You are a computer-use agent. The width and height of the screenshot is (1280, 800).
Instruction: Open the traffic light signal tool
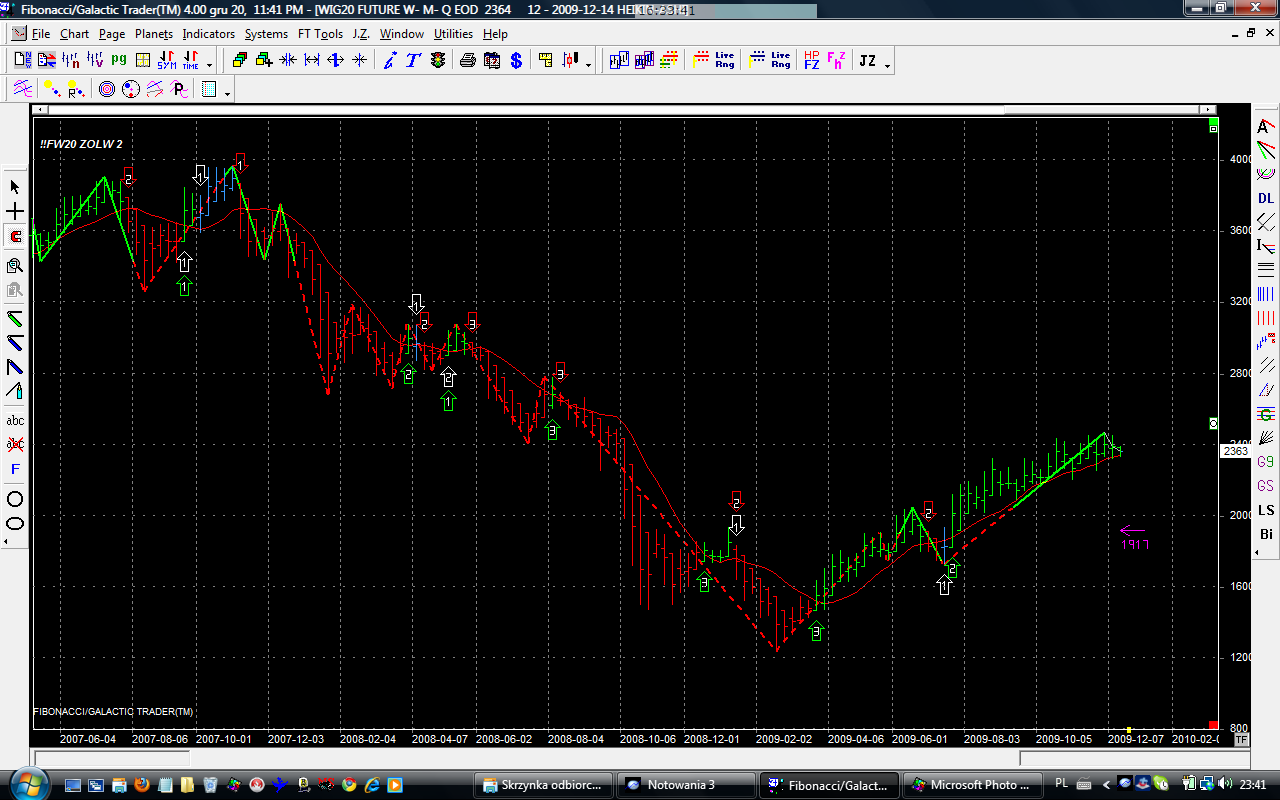[438, 61]
